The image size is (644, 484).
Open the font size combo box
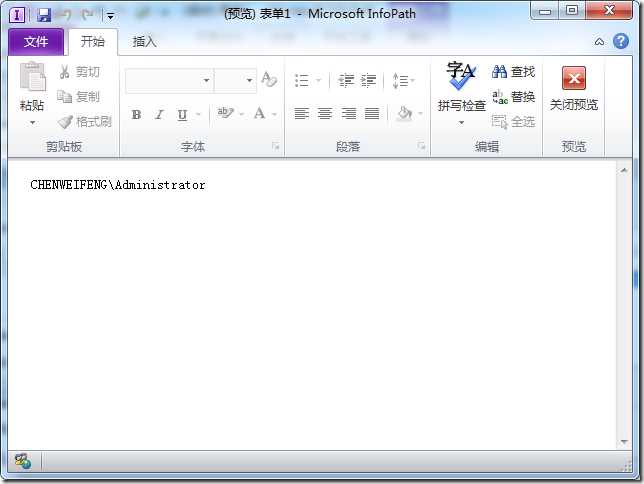click(x=235, y=80)
